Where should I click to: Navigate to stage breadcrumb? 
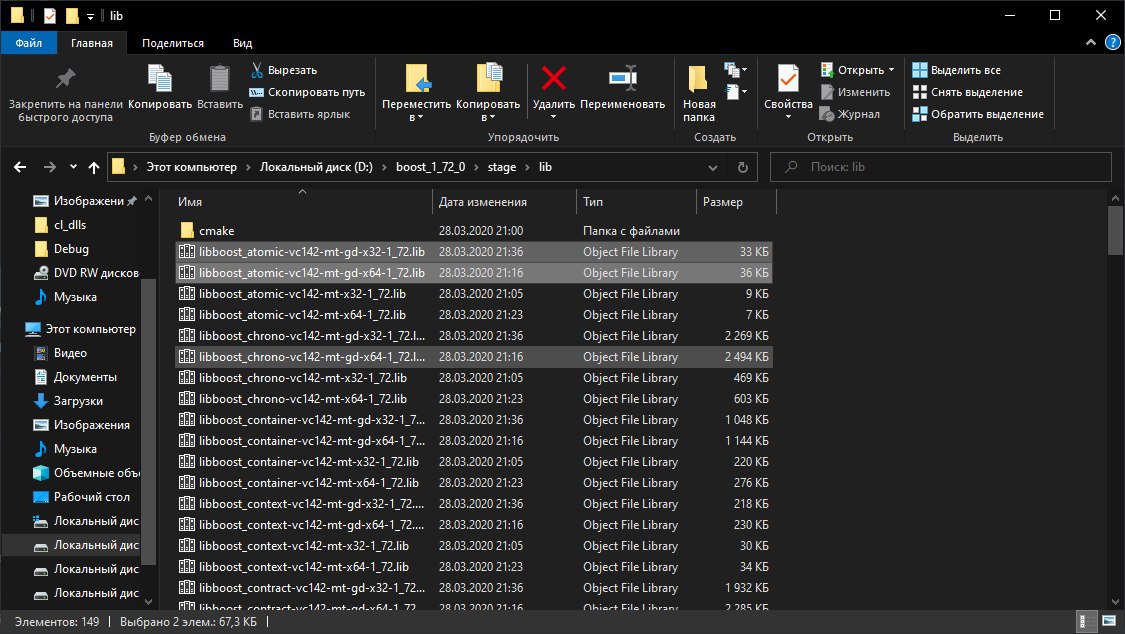[502, 167]
